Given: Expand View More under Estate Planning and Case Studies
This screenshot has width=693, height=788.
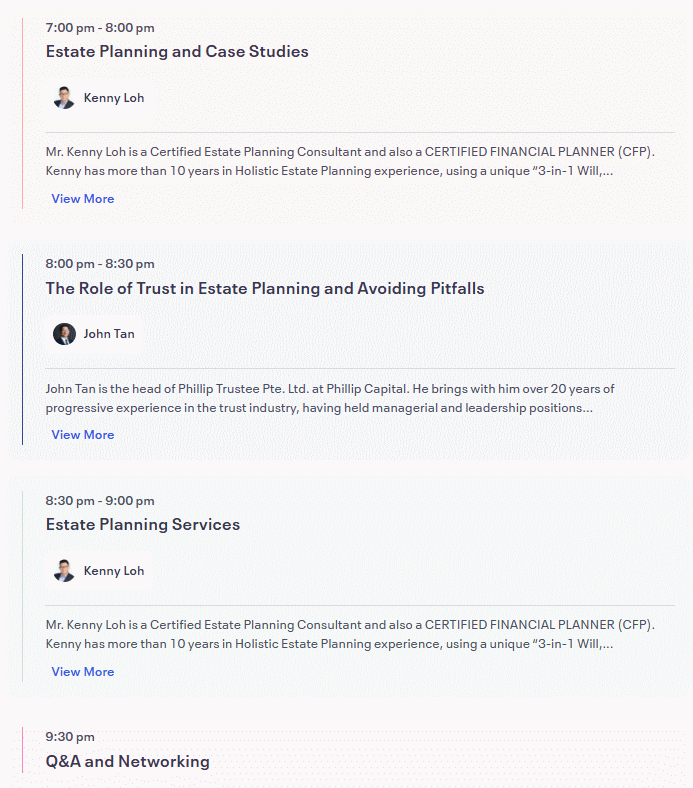Looking at the screenshot, I should (x=83, y=199).
